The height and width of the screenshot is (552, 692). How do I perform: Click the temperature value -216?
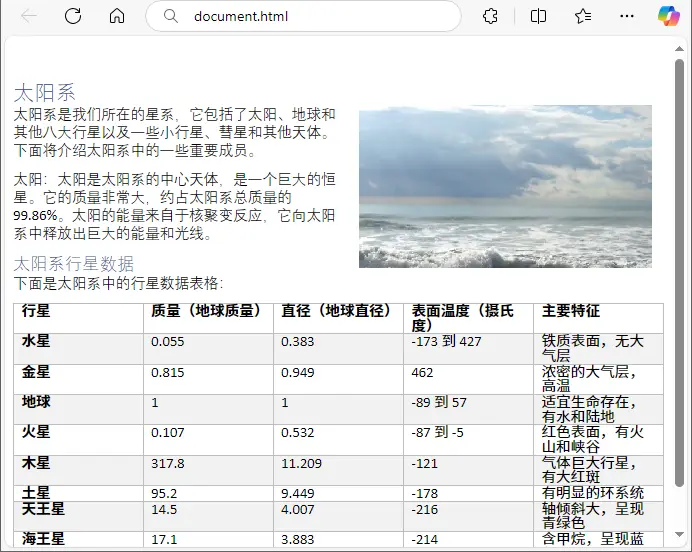425,510
